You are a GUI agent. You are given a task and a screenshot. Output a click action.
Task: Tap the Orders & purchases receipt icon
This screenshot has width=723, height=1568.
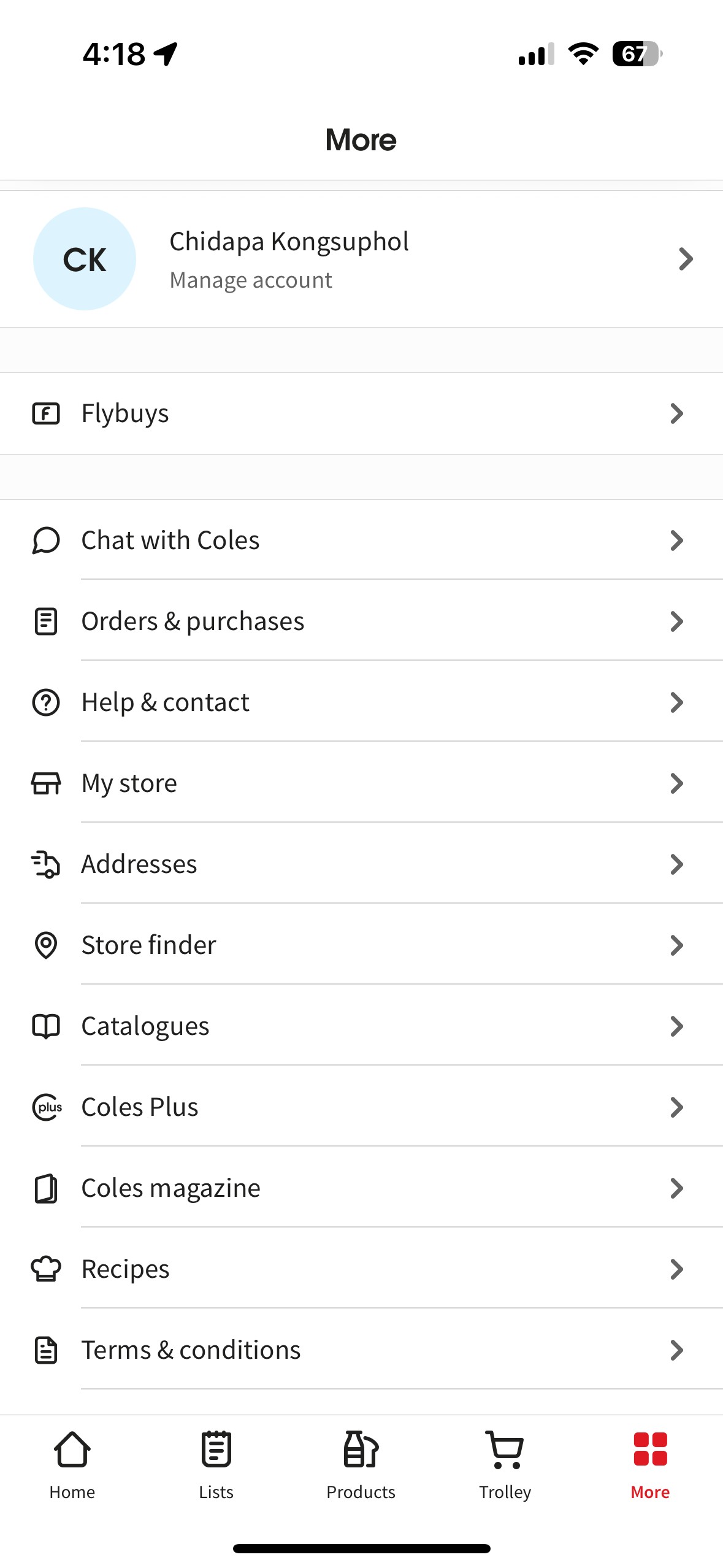(46, 621)
